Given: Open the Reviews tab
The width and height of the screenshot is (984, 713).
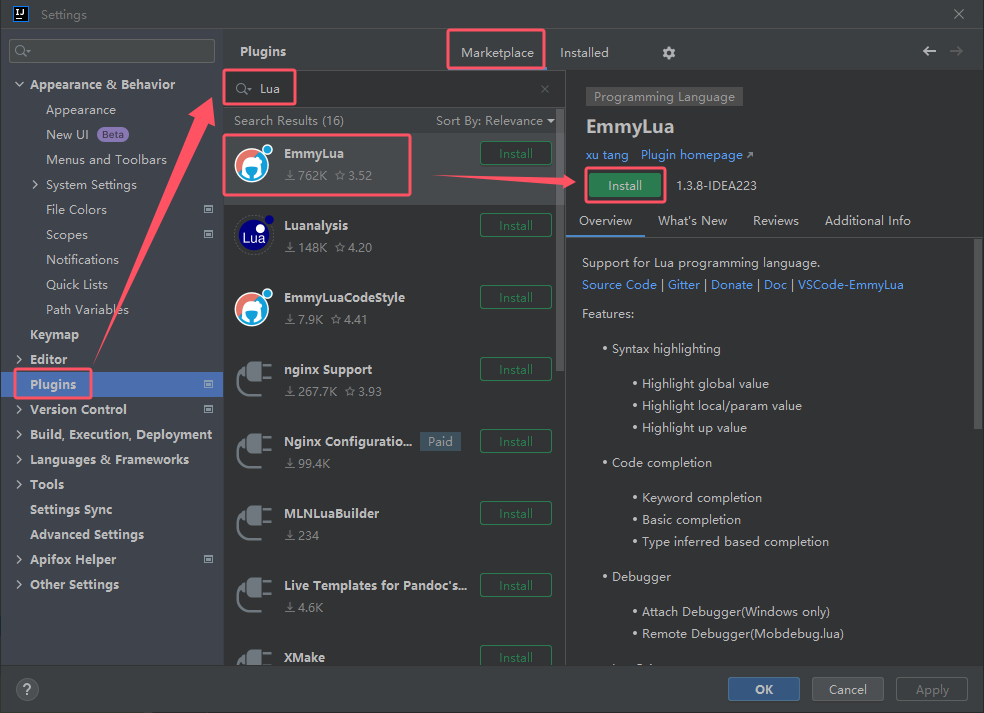Looking at the screenshot, I should pos(776,221).
